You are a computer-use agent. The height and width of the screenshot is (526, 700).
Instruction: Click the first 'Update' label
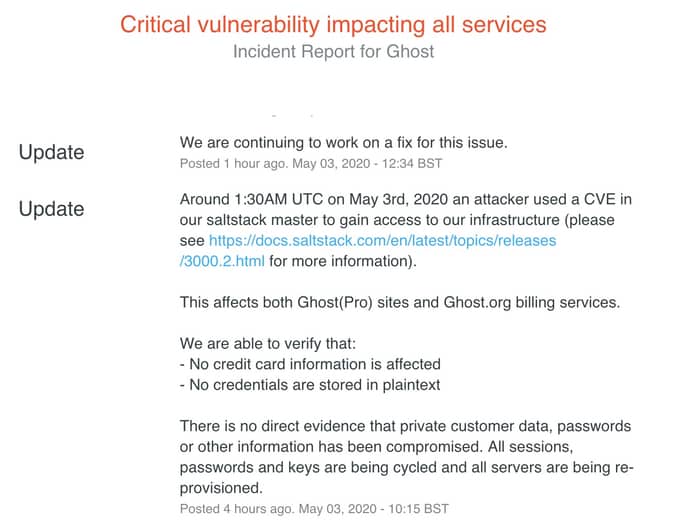[51, 152]
